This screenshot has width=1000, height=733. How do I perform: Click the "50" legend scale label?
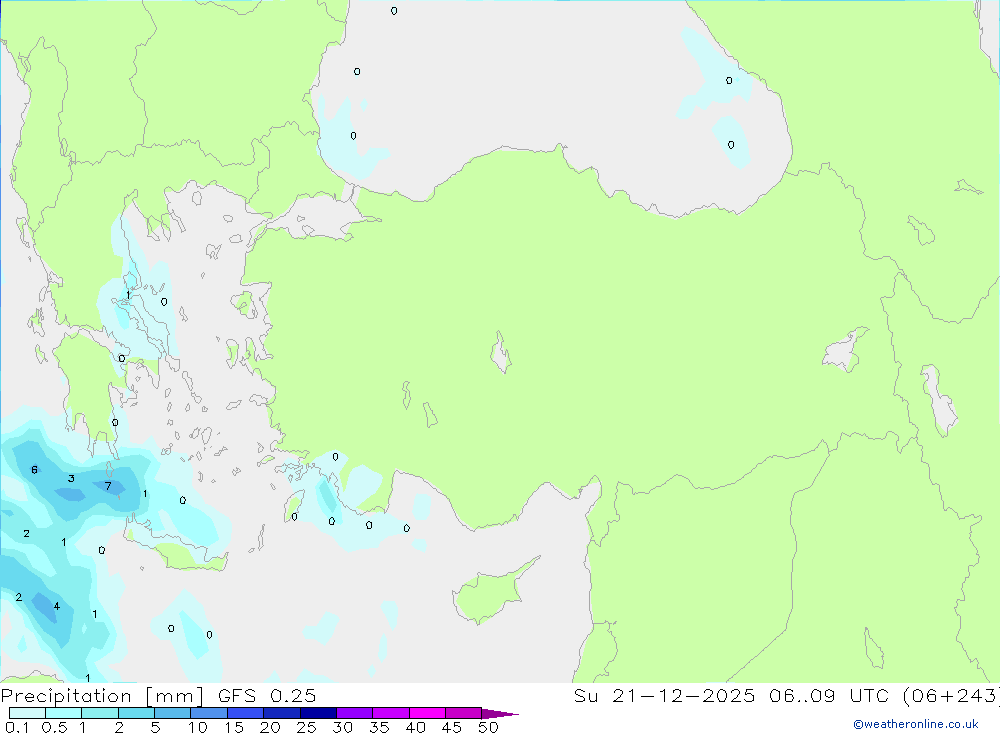tap(489, 727)
